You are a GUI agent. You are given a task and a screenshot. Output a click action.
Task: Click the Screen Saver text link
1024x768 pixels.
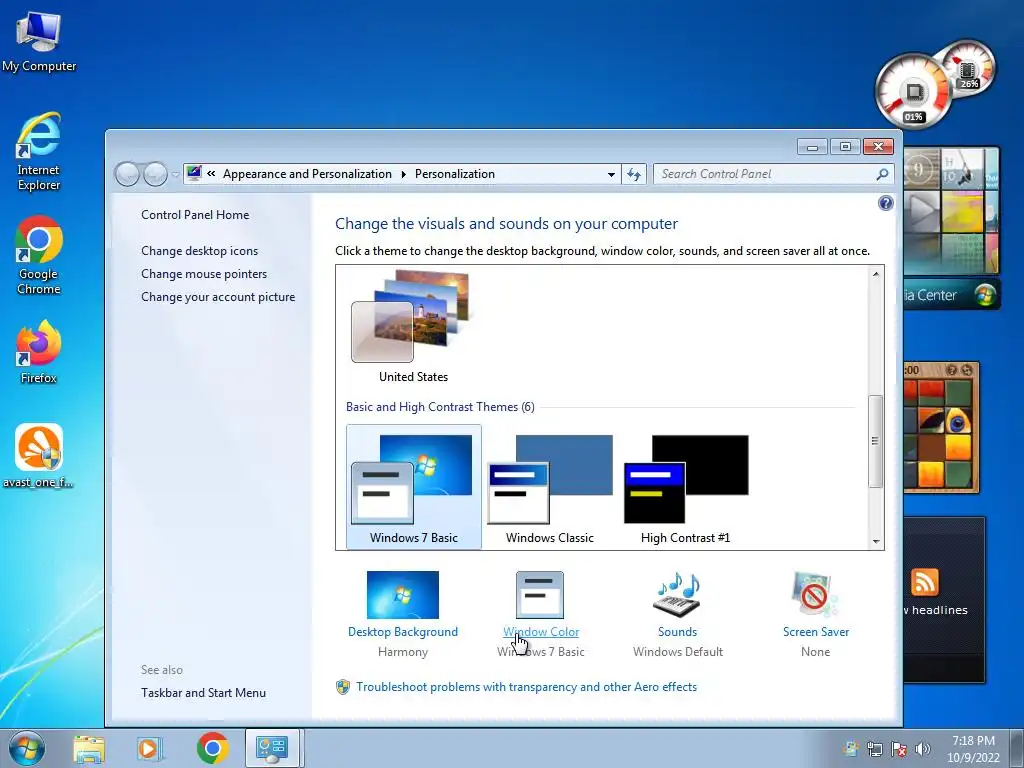click(x=816, y=632)
